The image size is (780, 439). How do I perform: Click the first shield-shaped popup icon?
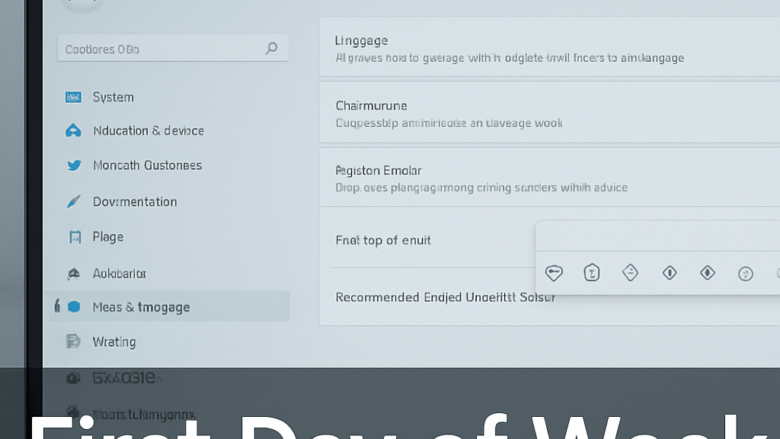pos(554,272)
